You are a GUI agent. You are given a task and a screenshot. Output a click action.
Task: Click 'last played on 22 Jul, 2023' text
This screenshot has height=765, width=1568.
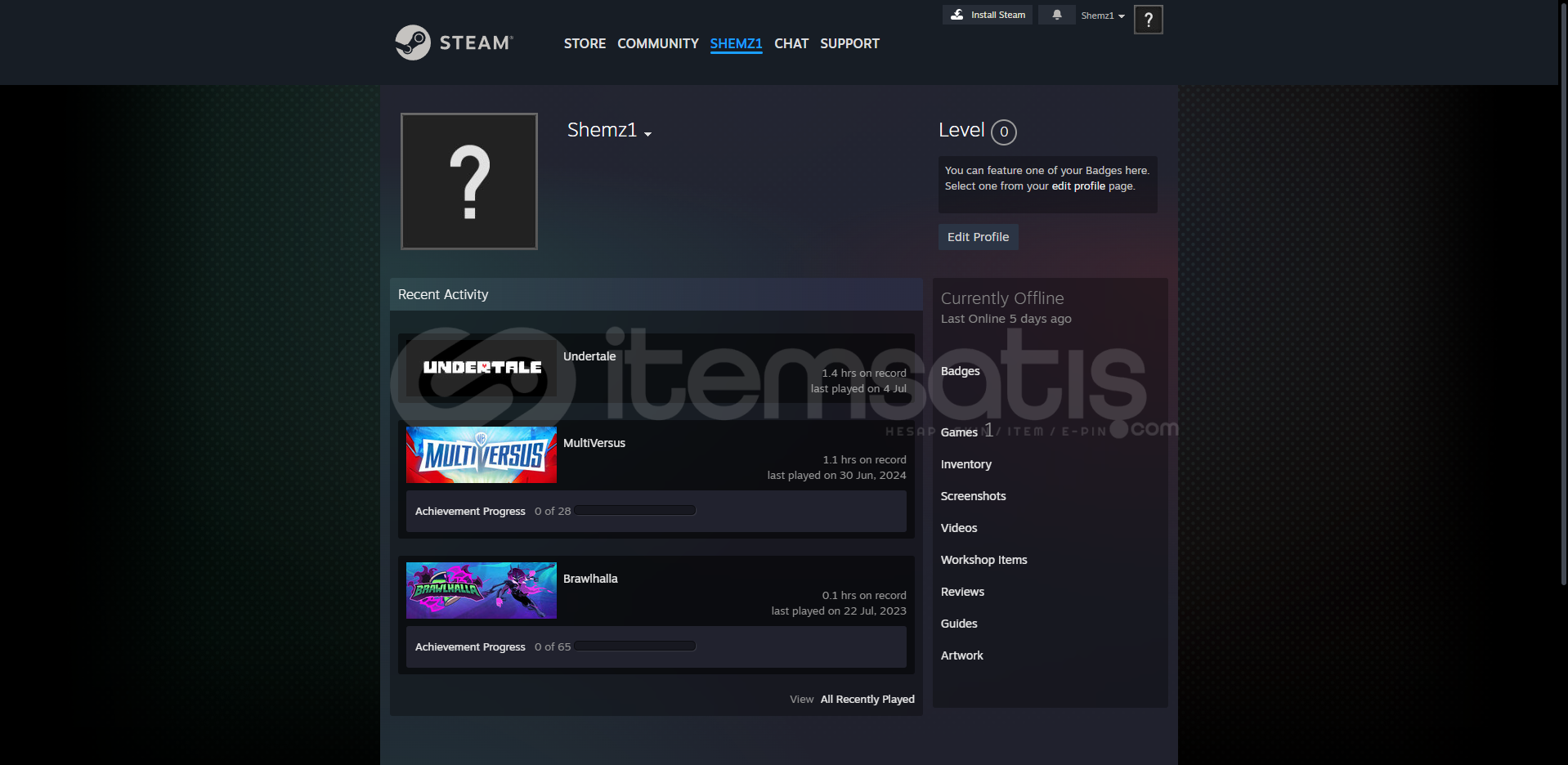[838, 611]
